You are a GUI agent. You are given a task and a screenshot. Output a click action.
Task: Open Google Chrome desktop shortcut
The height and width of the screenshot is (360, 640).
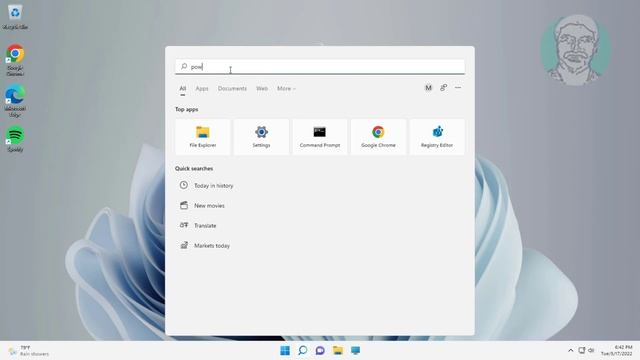tap(15, 60)
